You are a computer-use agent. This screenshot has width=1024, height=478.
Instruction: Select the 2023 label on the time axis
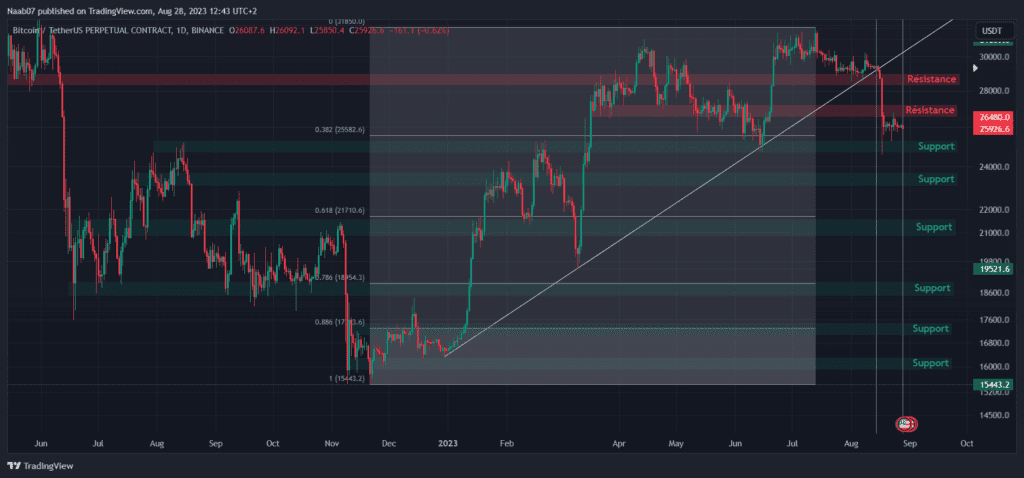(x=448, y=443)
